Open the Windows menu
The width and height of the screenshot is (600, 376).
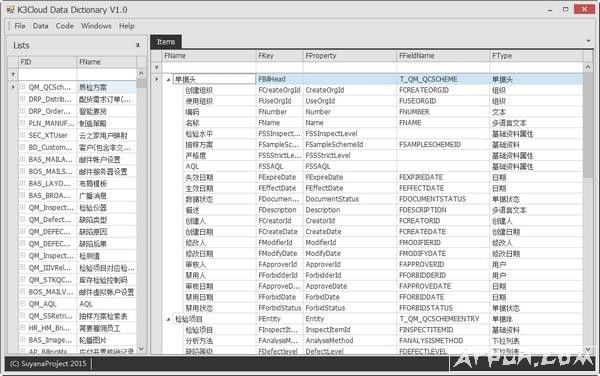96,26
